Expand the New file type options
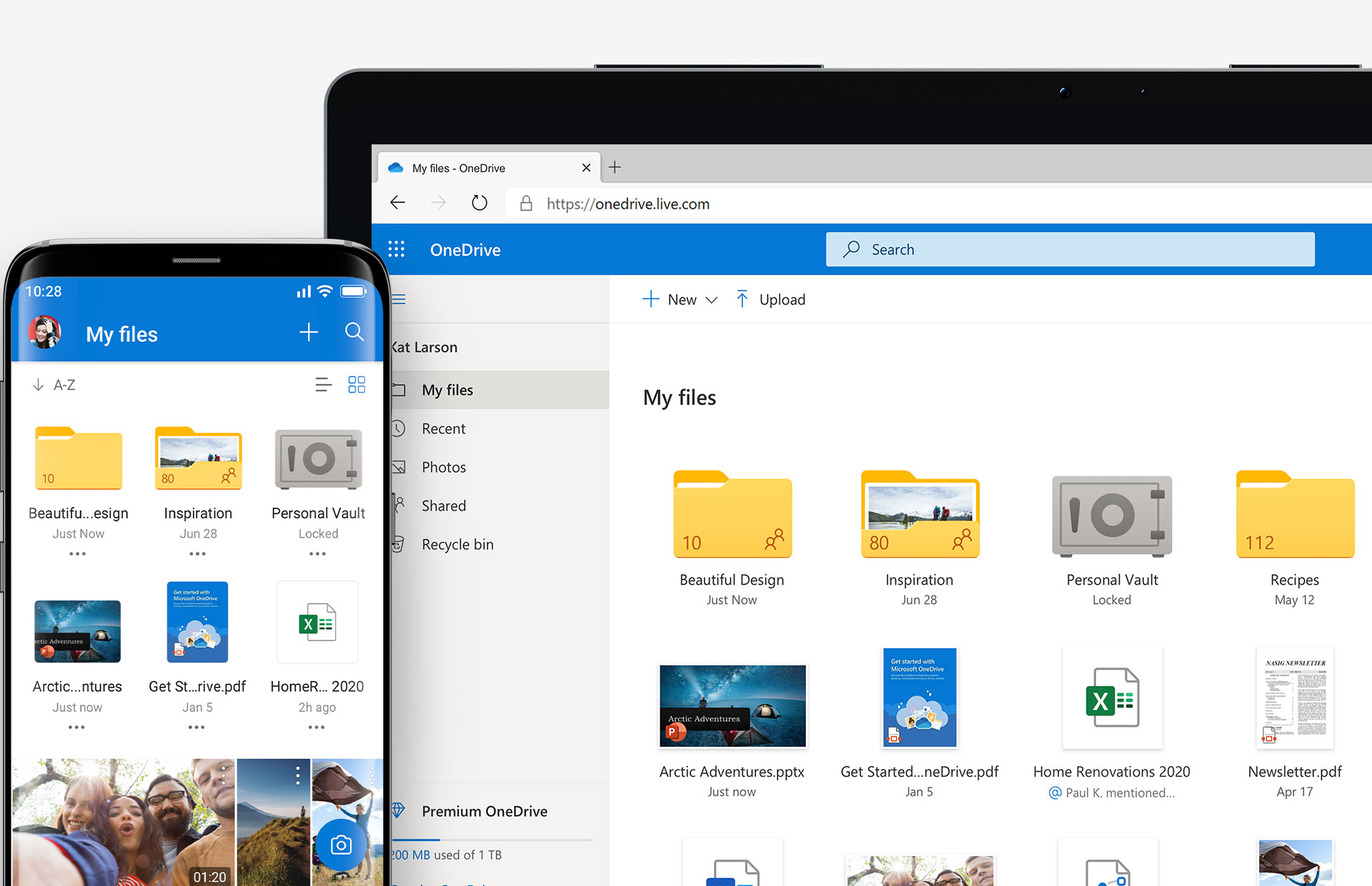This screenshot has width=1372, height=886. [x=711, y=299]
